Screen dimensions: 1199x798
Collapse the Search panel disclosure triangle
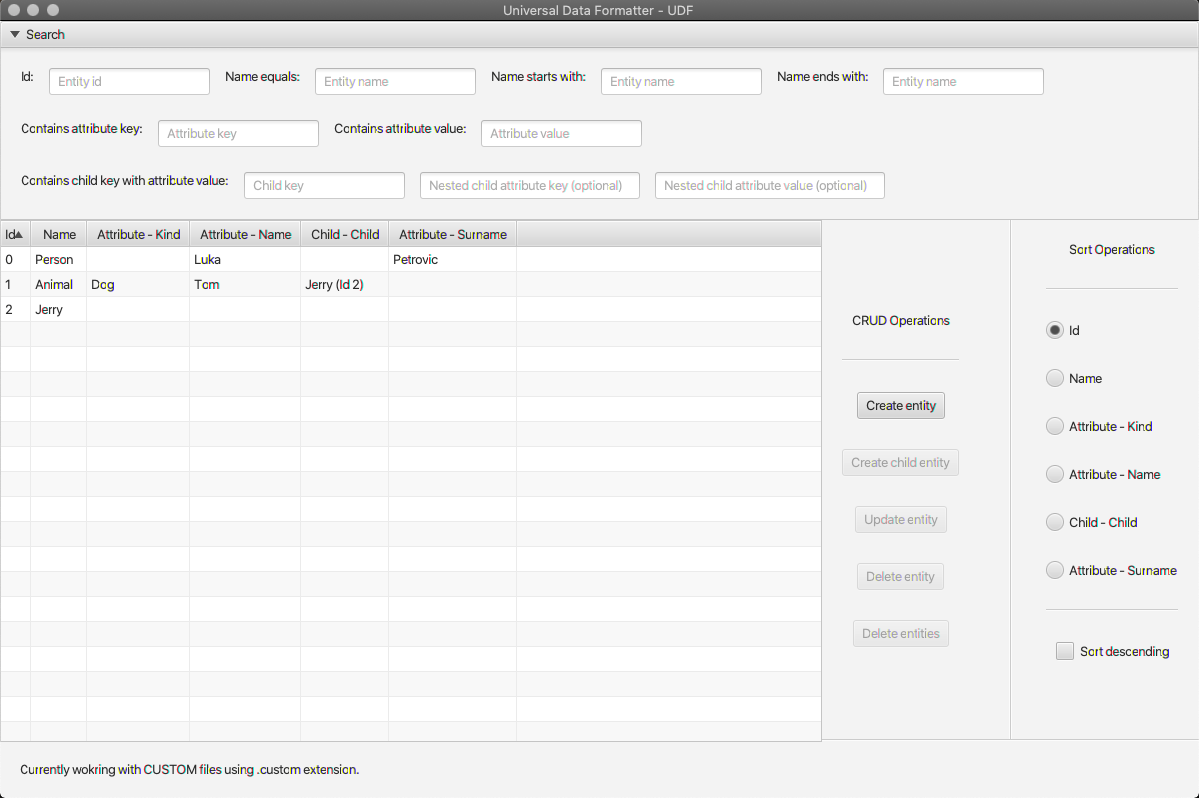(x=15, y=34)
